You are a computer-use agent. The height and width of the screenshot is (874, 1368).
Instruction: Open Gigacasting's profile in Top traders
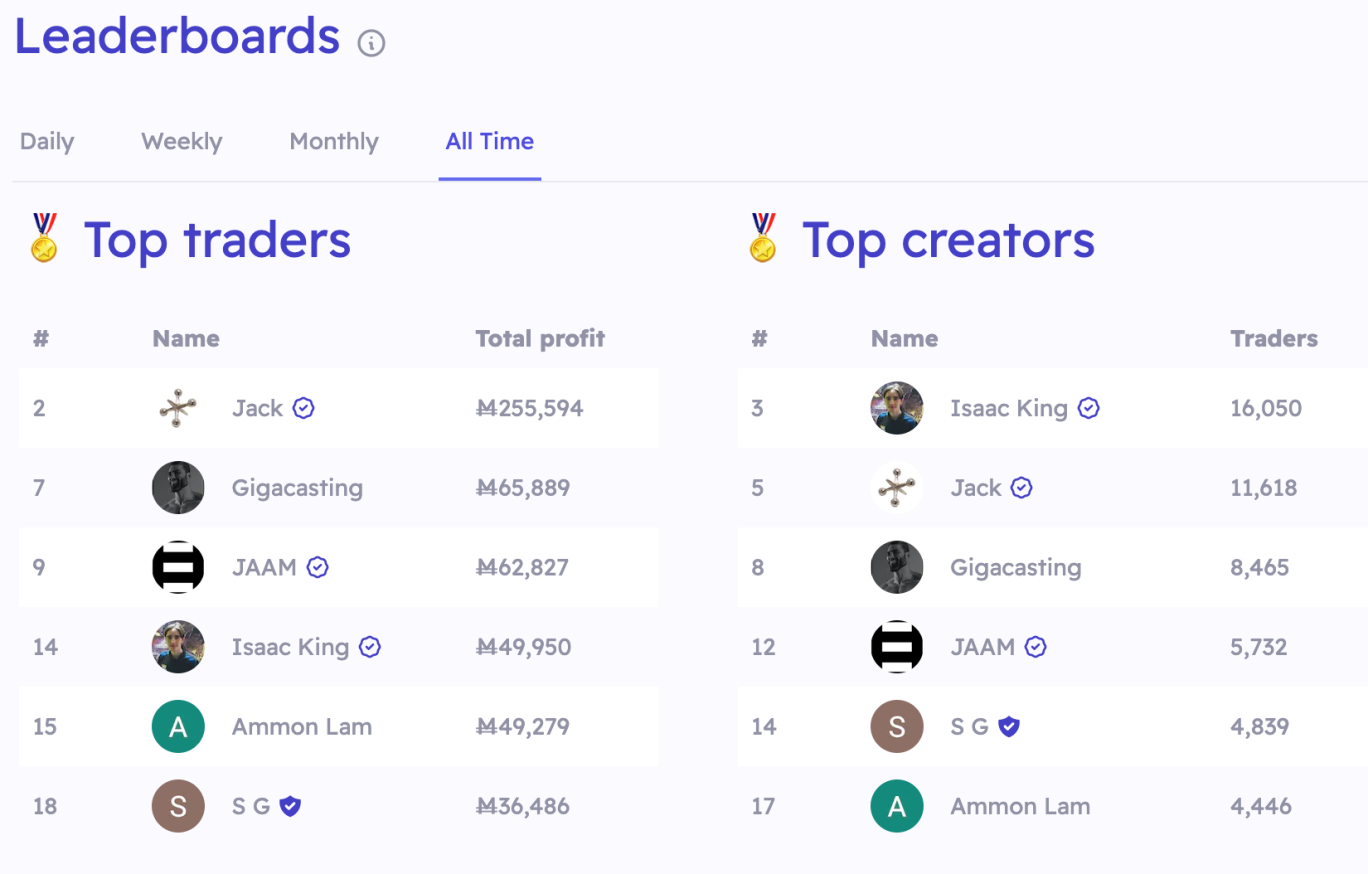[297, 488]
